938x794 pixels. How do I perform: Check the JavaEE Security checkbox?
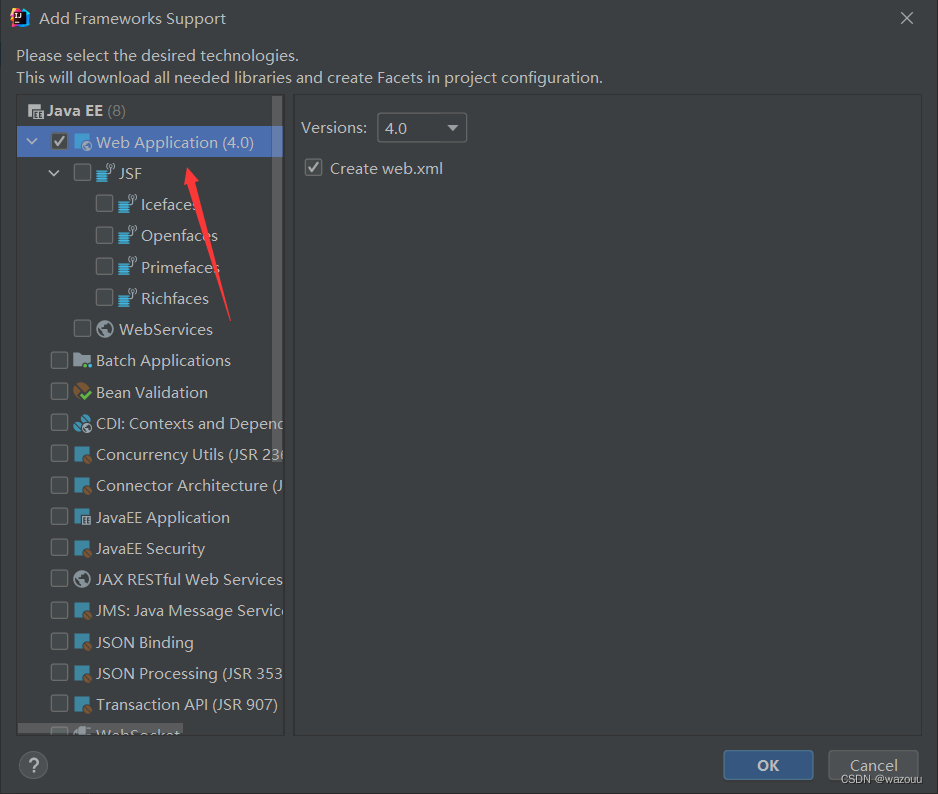[59, 547]
